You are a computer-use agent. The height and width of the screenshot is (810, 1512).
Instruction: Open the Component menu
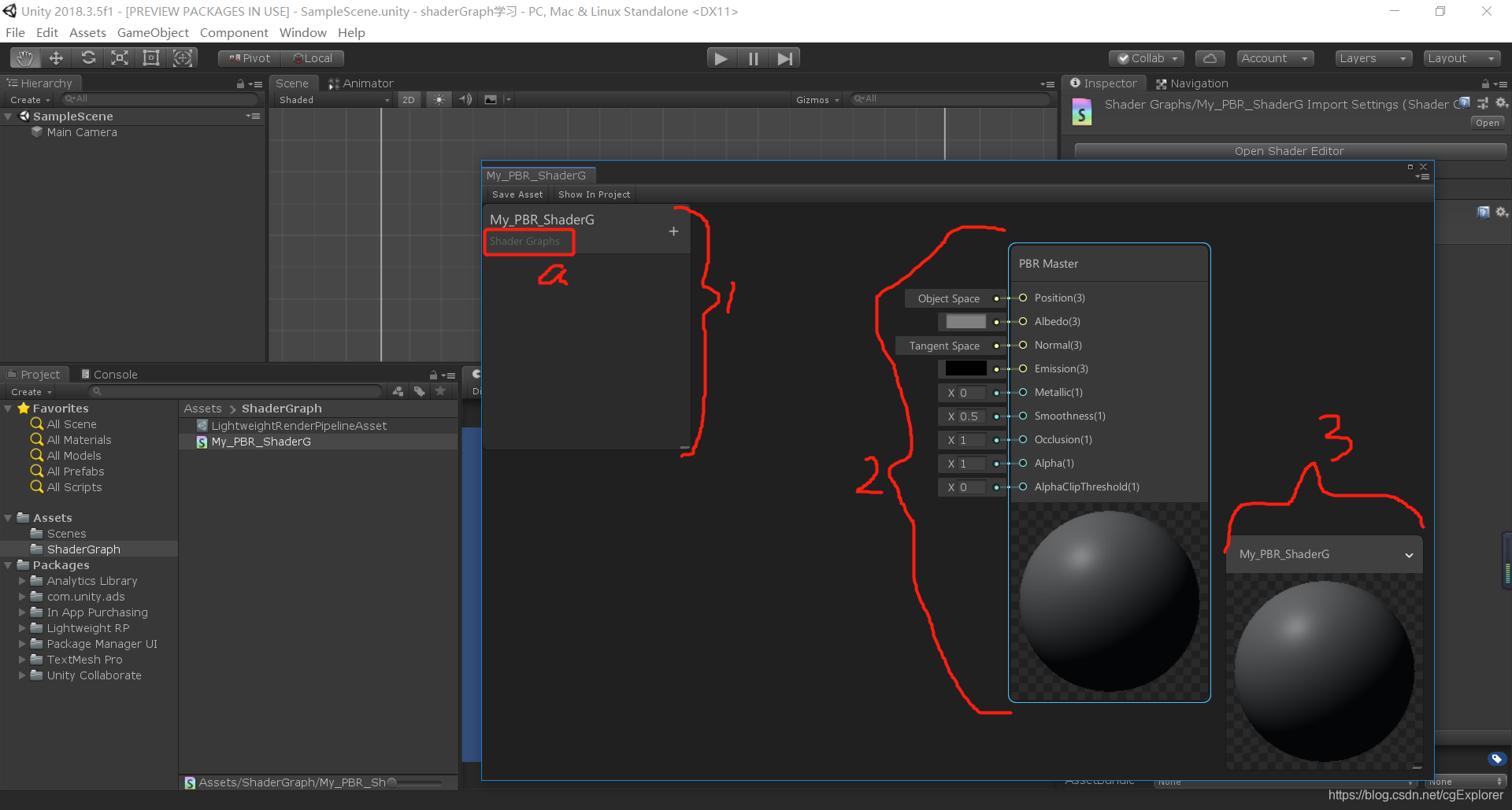click(x=234, y=32)
